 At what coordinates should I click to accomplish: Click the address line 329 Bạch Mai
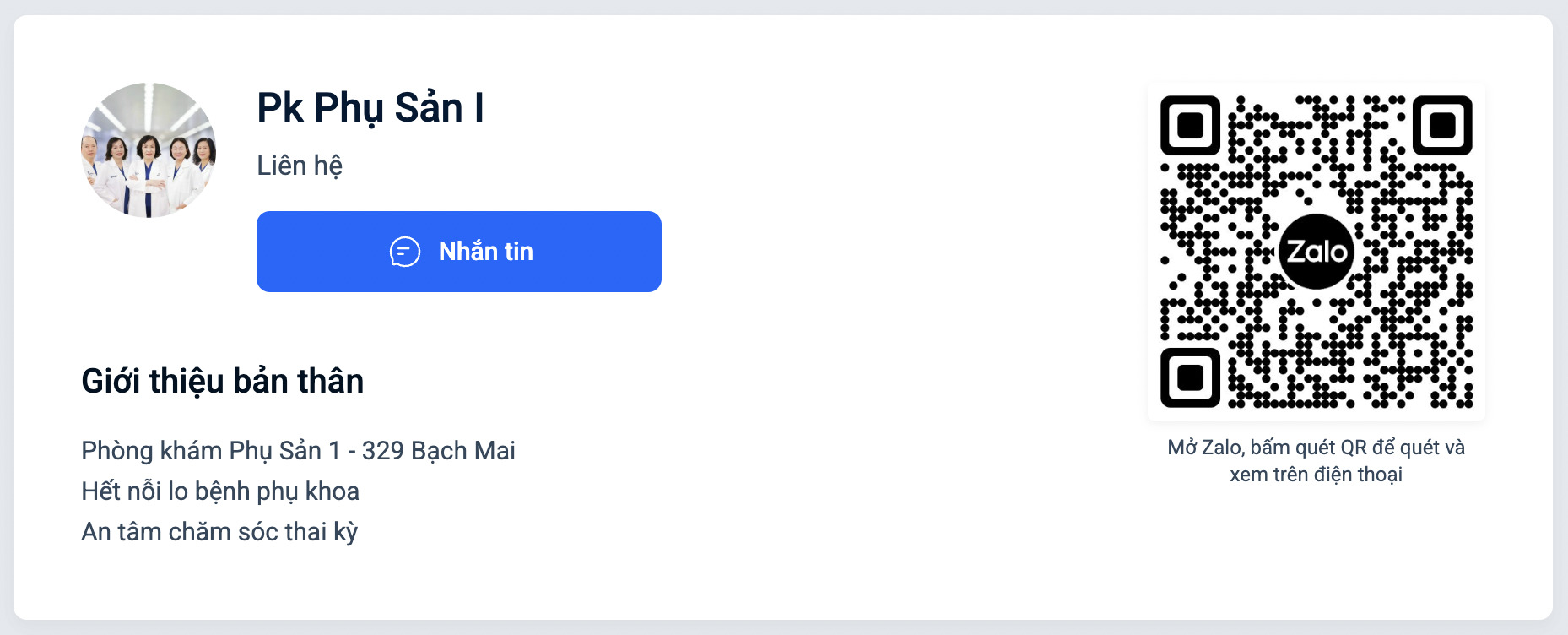439,451
